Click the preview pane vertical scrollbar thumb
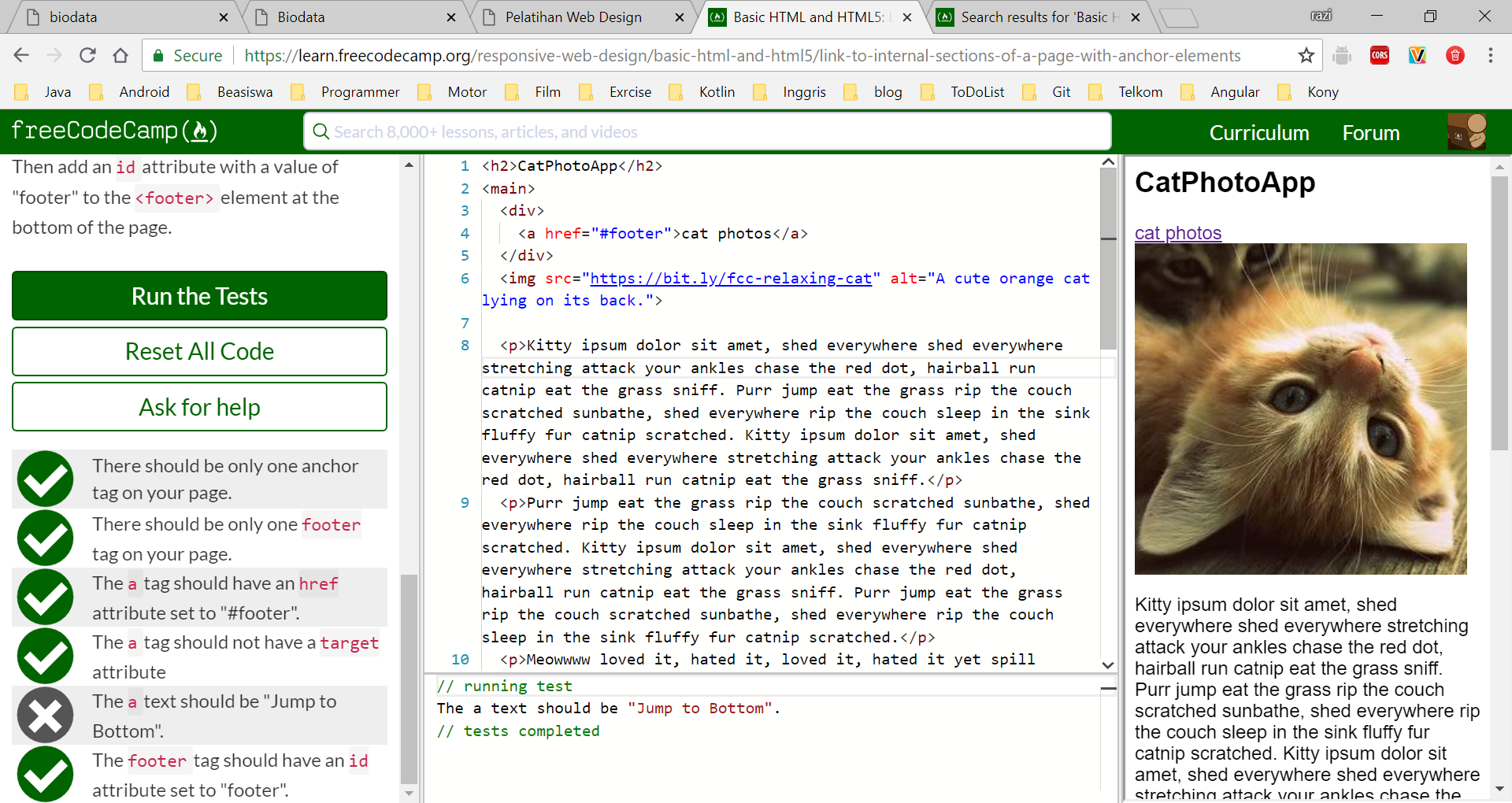 point(1499,315)
